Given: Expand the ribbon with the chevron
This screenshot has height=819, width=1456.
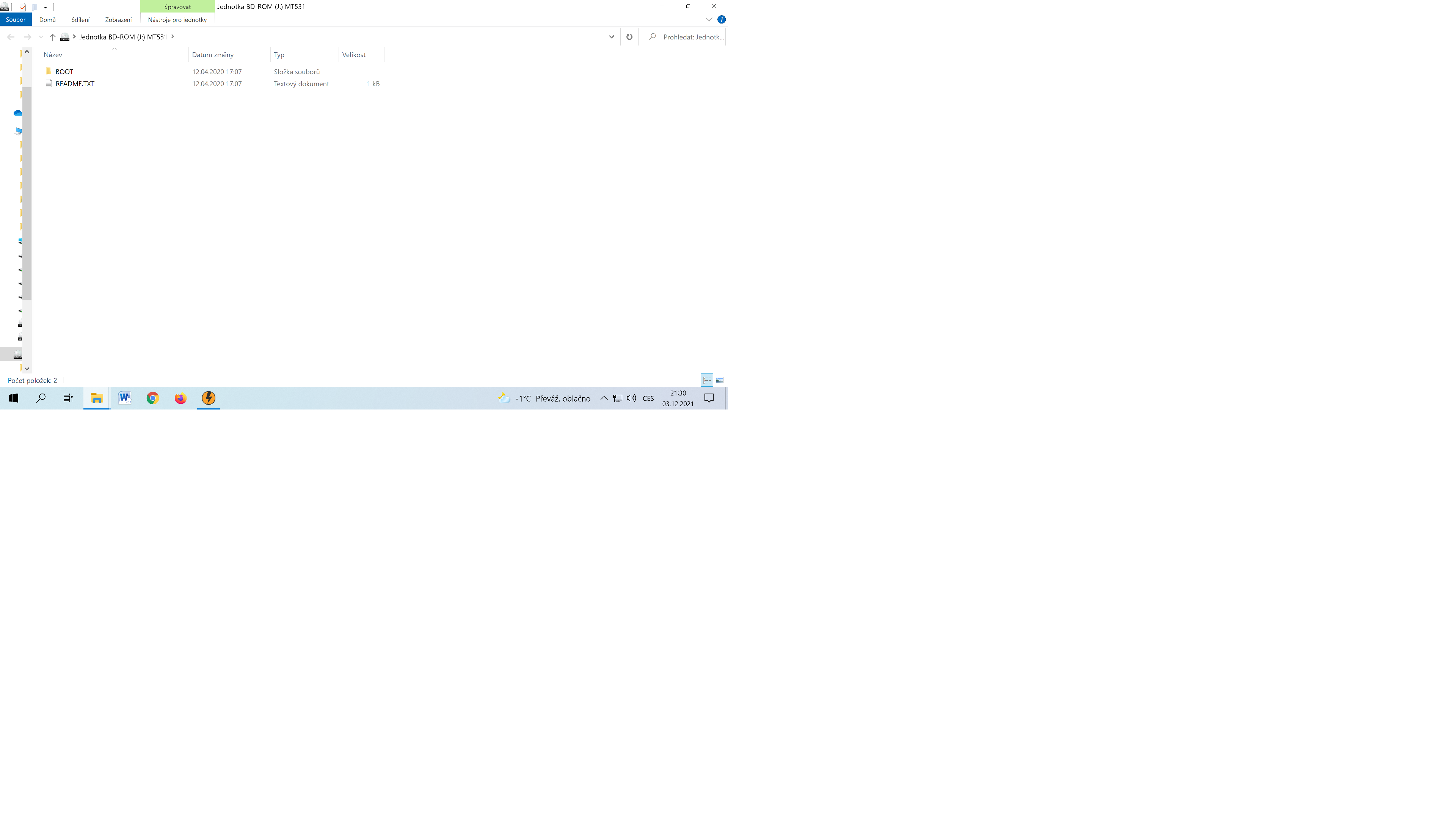Looking at the screenshot, I should 709,19.
